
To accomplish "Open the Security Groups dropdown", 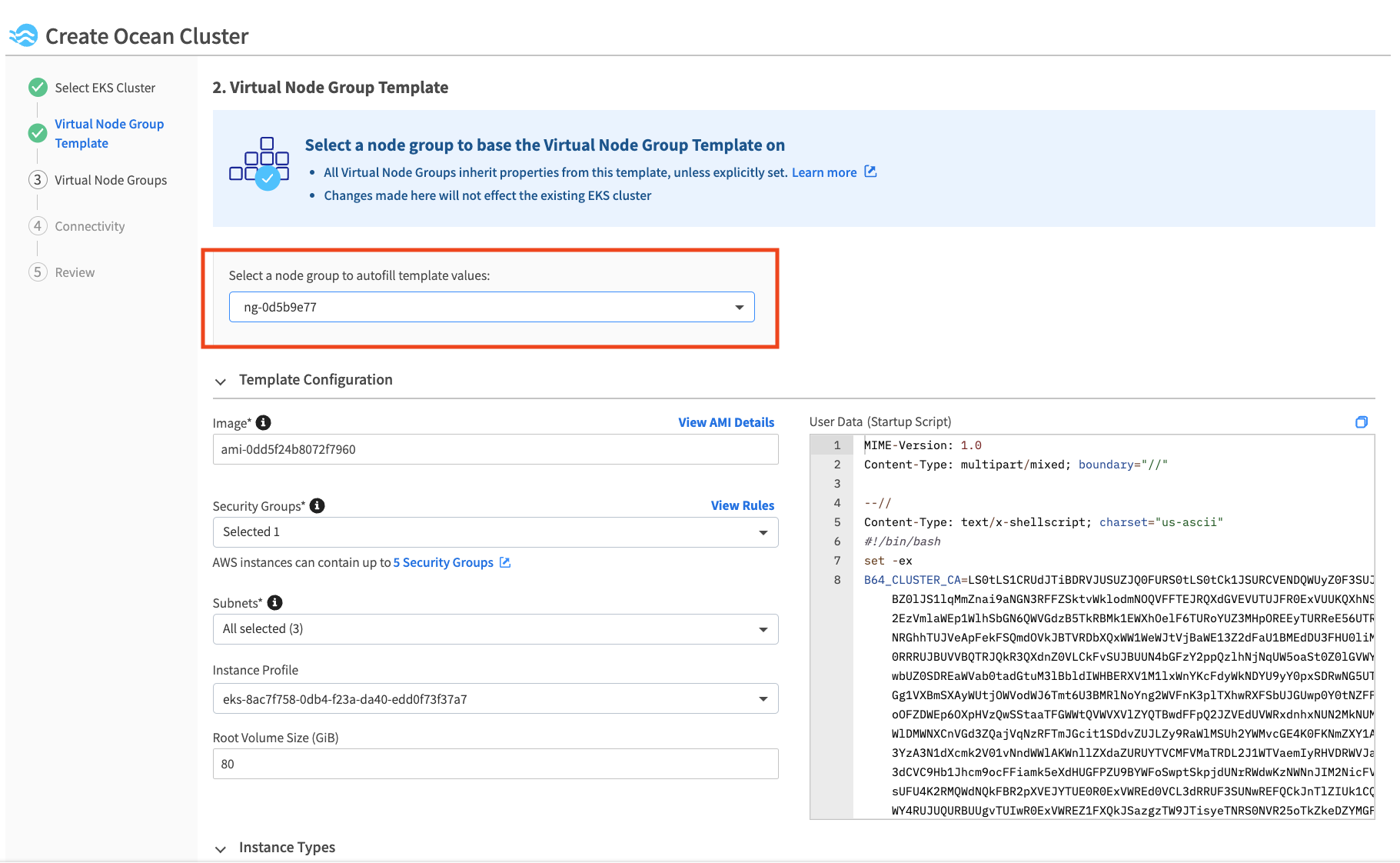I will 495,532.
